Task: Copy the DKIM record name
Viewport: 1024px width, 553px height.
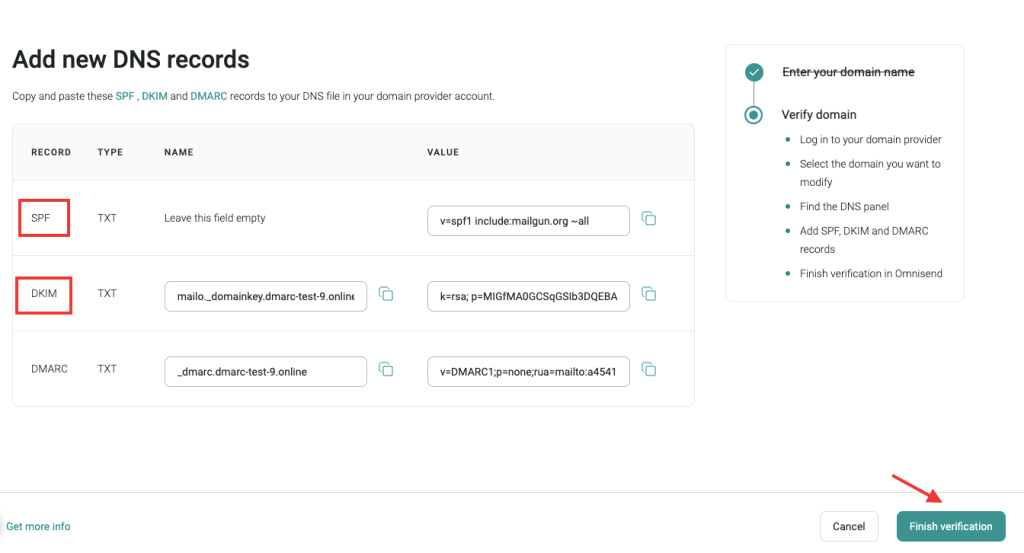Action: coord(386,295)
